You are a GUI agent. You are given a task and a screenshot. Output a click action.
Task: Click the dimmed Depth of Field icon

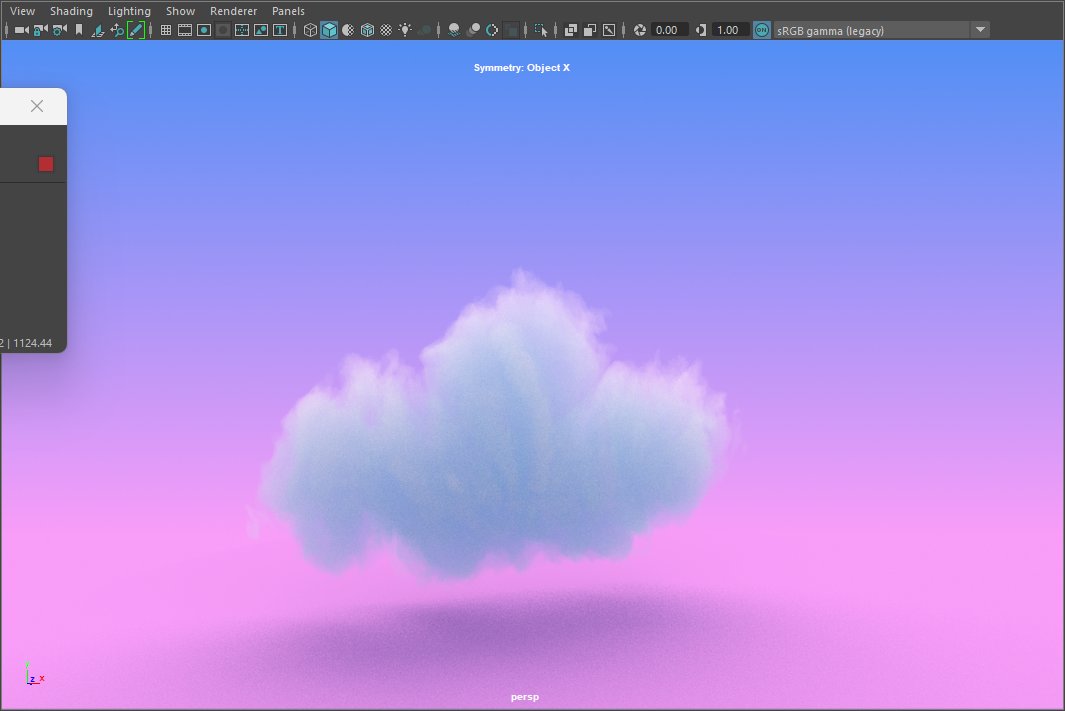coord(511,30)
